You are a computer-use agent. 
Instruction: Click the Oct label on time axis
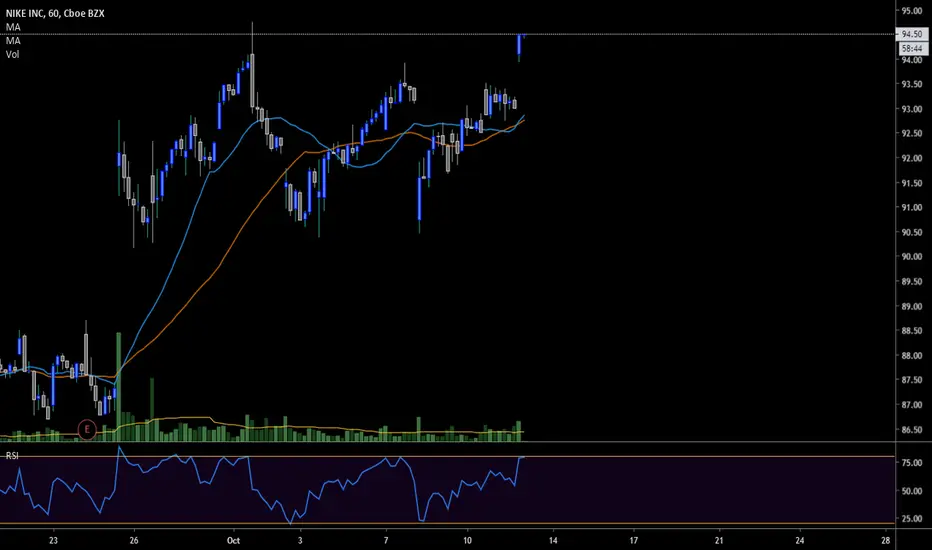tap(234, 540)
